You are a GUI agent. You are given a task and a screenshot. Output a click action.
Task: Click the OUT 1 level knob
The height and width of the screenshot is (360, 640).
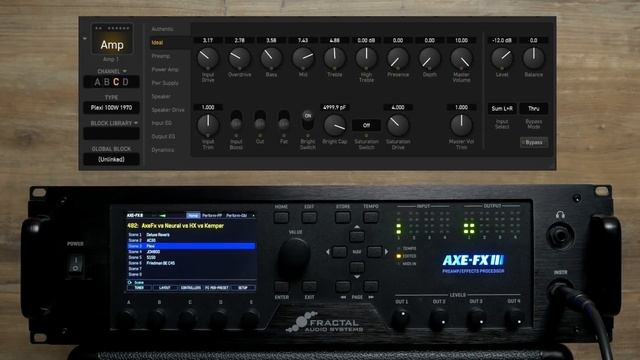click(400, 319)
